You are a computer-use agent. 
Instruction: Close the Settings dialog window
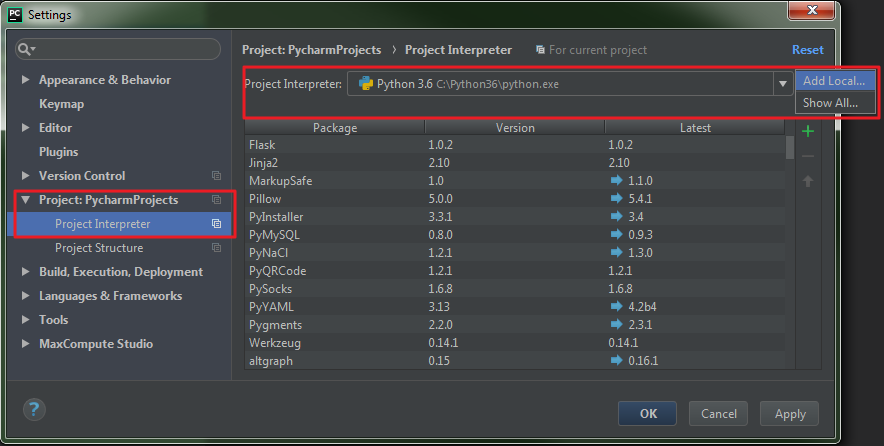(x=812, y=10)
